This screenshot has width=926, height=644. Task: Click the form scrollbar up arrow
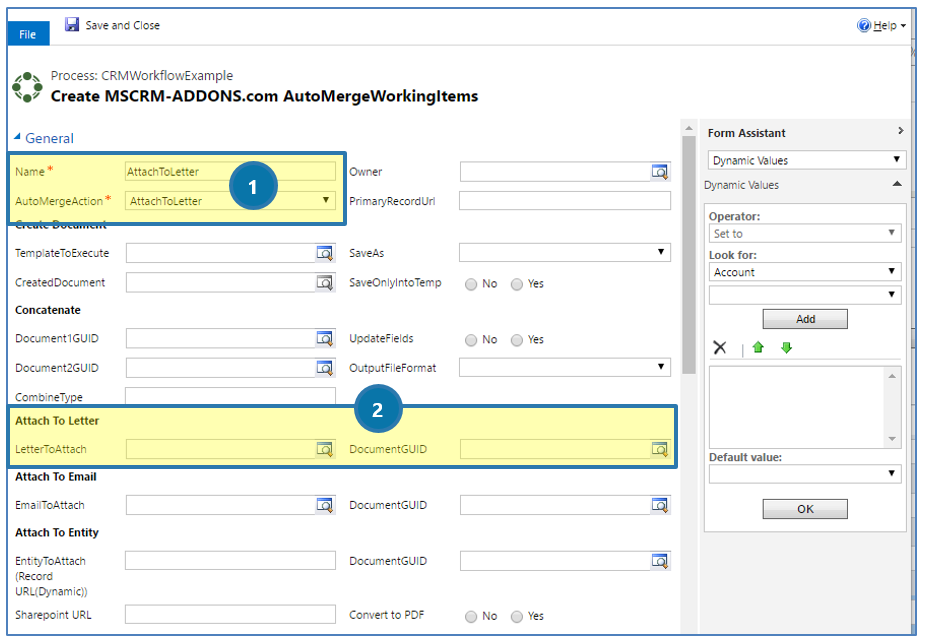point(689,128)
